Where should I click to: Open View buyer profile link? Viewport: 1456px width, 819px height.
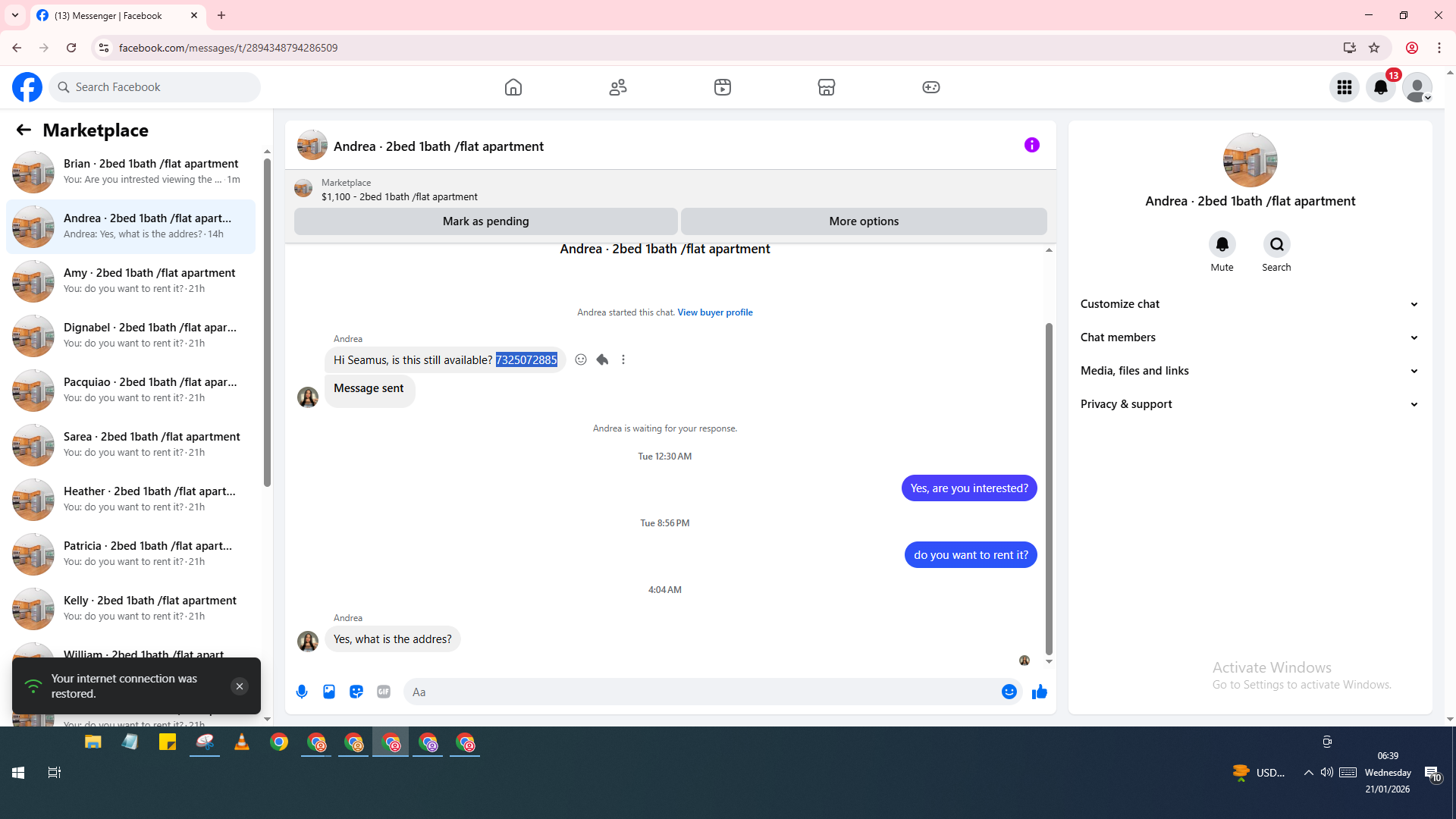(x=714, y=312)
